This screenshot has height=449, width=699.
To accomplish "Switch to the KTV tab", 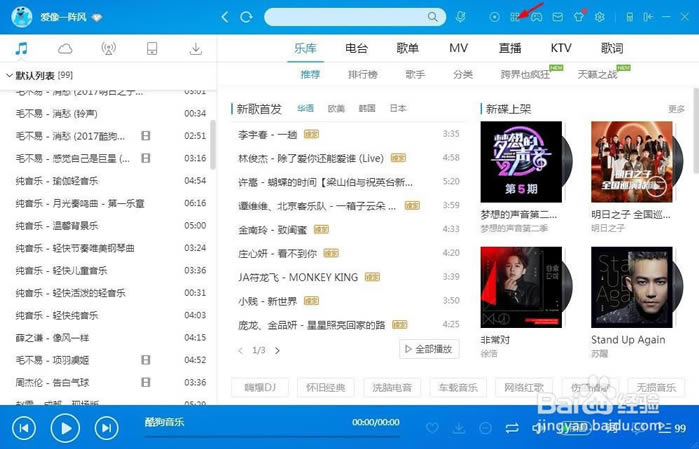I will tap(561, 48).
